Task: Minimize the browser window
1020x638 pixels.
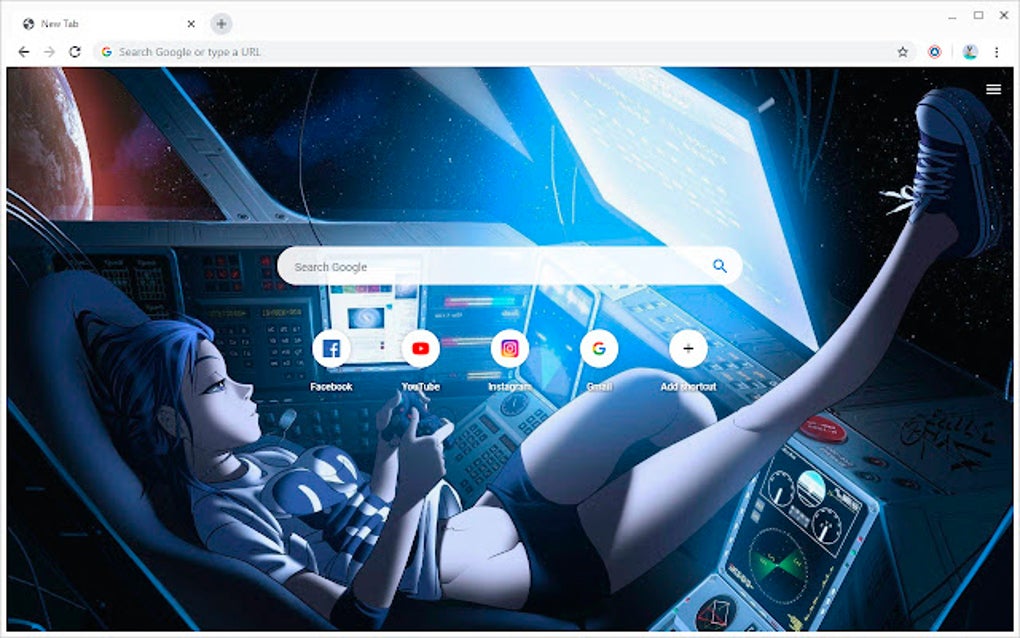Action: click(952, 16)
